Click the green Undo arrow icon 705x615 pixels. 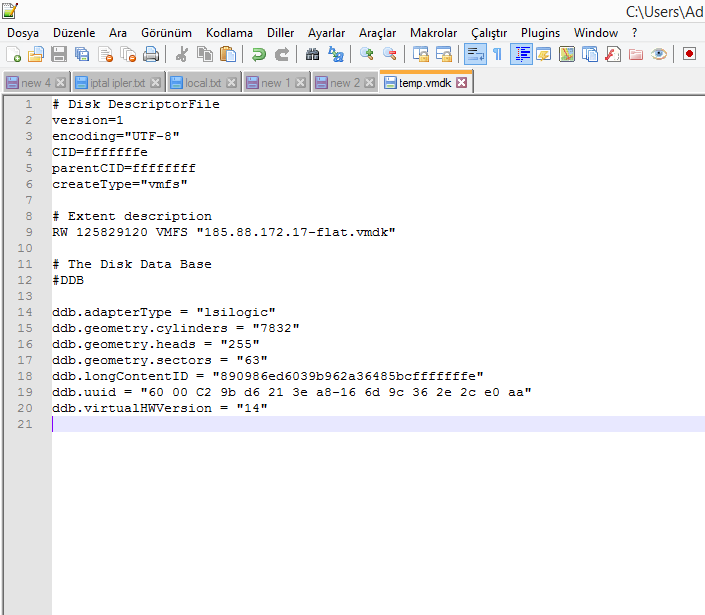pyautogui.click(x=259, y=54)
